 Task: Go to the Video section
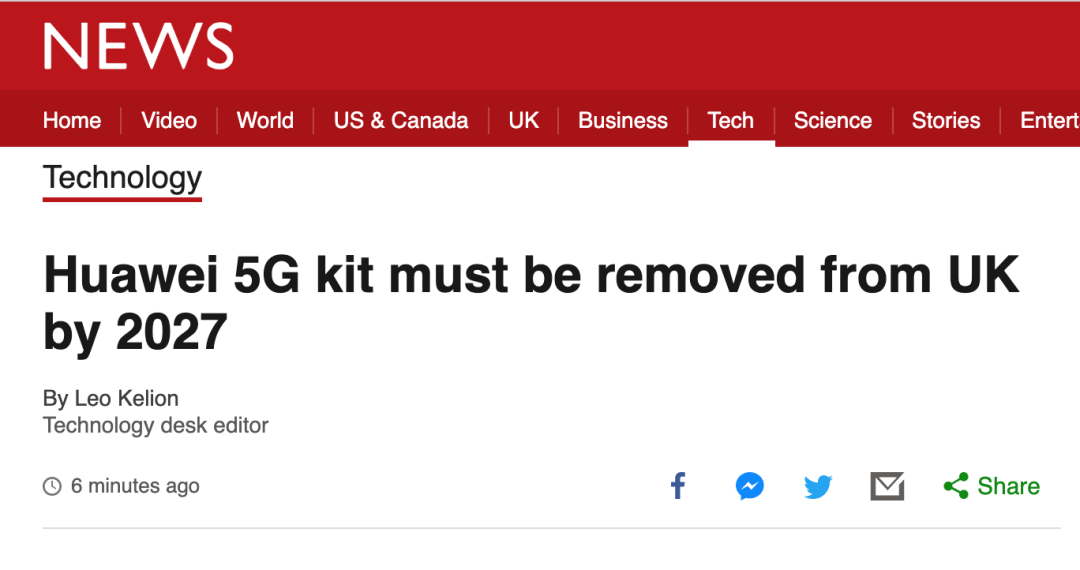click(169, 121)
